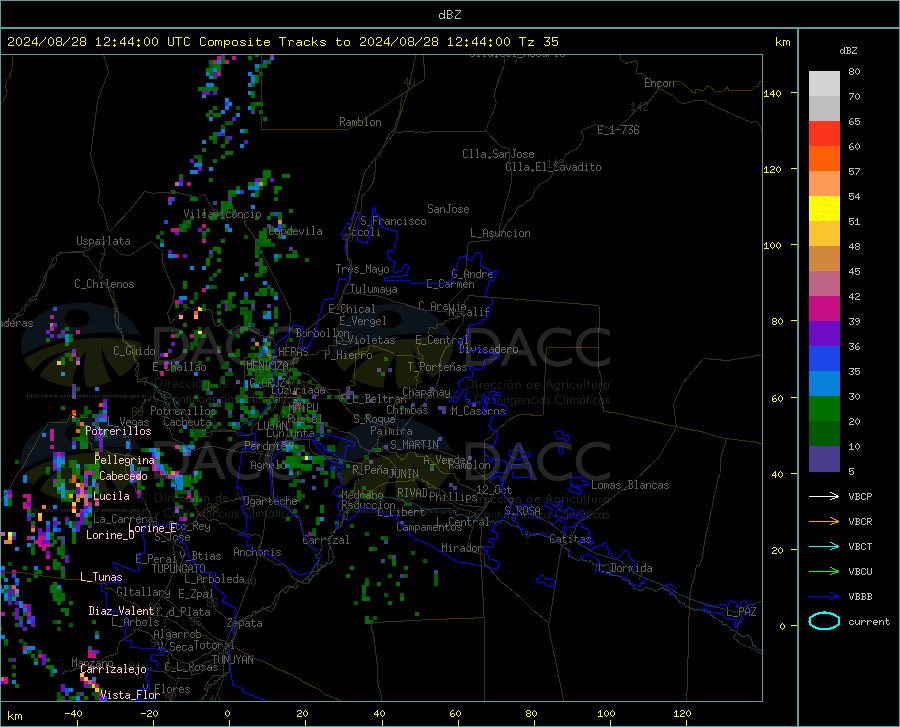Select the red 60 dBZ color swatch
Viewport: 900px width, 727px height.
(x=824, y=134)
